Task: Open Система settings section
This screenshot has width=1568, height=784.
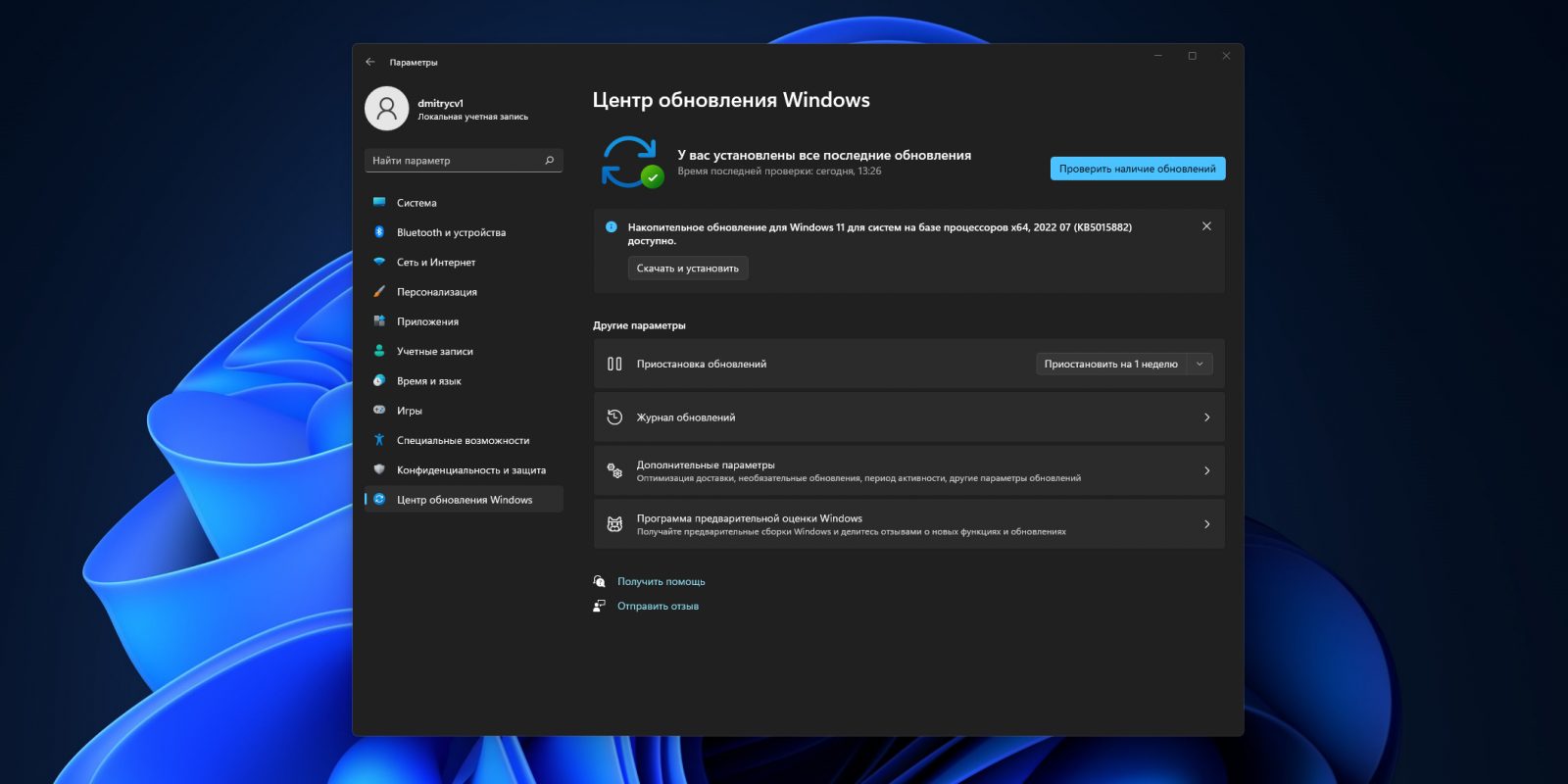Action: coord(464,203)
